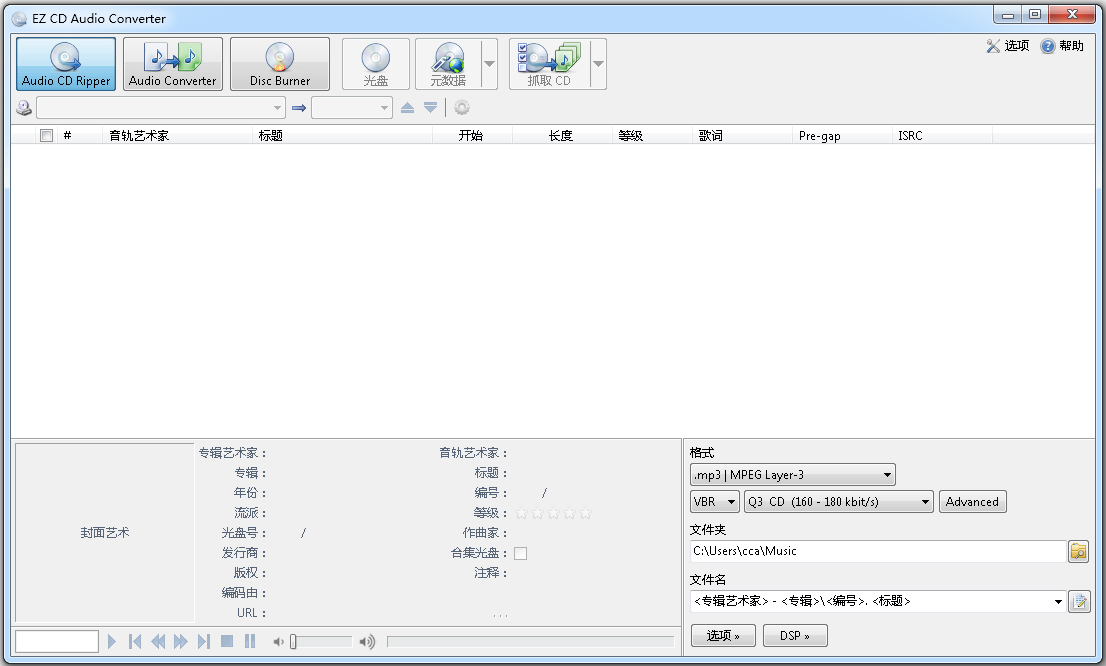Click the 封面艺术 cover art area

pos(104,533)
